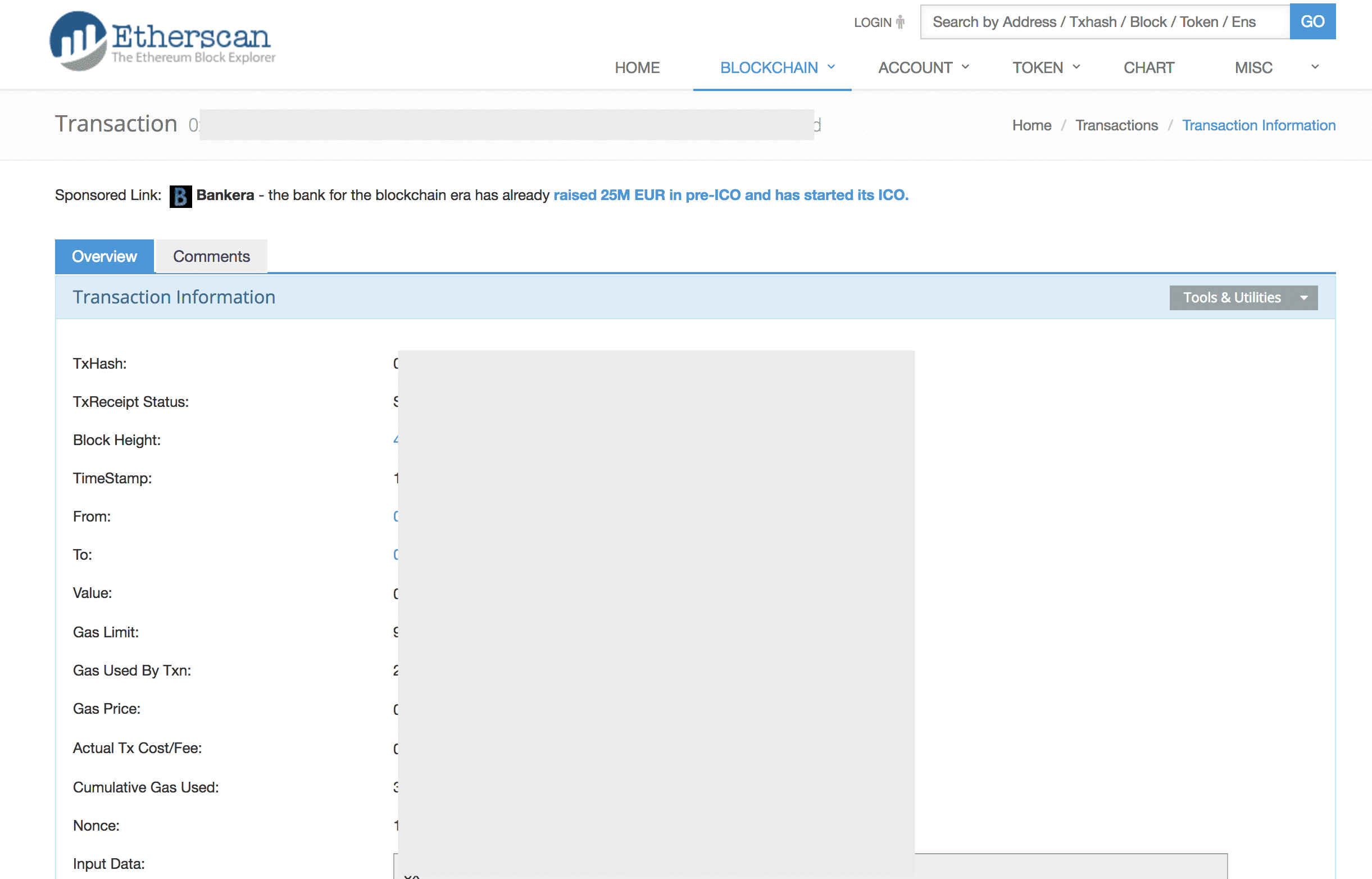Click the Bankera sponsor logo icon
Screen dimensions: 1372x879
pos(180,196)
